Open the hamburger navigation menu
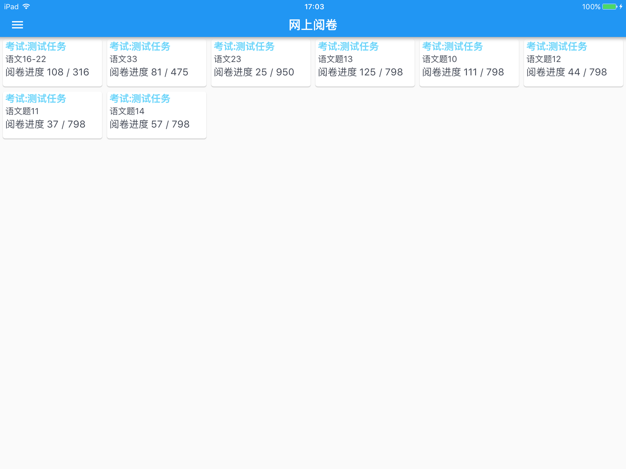Screen dimensions: 626x469 17,25
